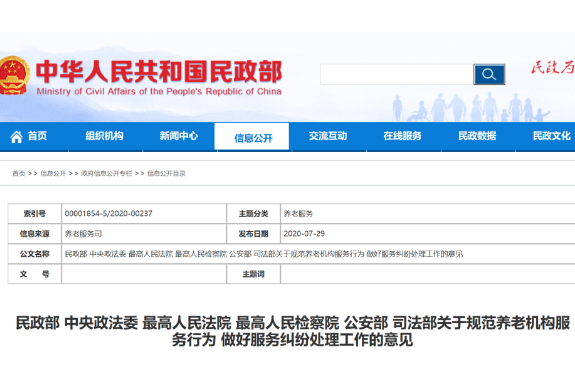Click the 文号 label cell
Viewport: 575px width, 384px height.
pyautogui.click(x=35, y=274)
